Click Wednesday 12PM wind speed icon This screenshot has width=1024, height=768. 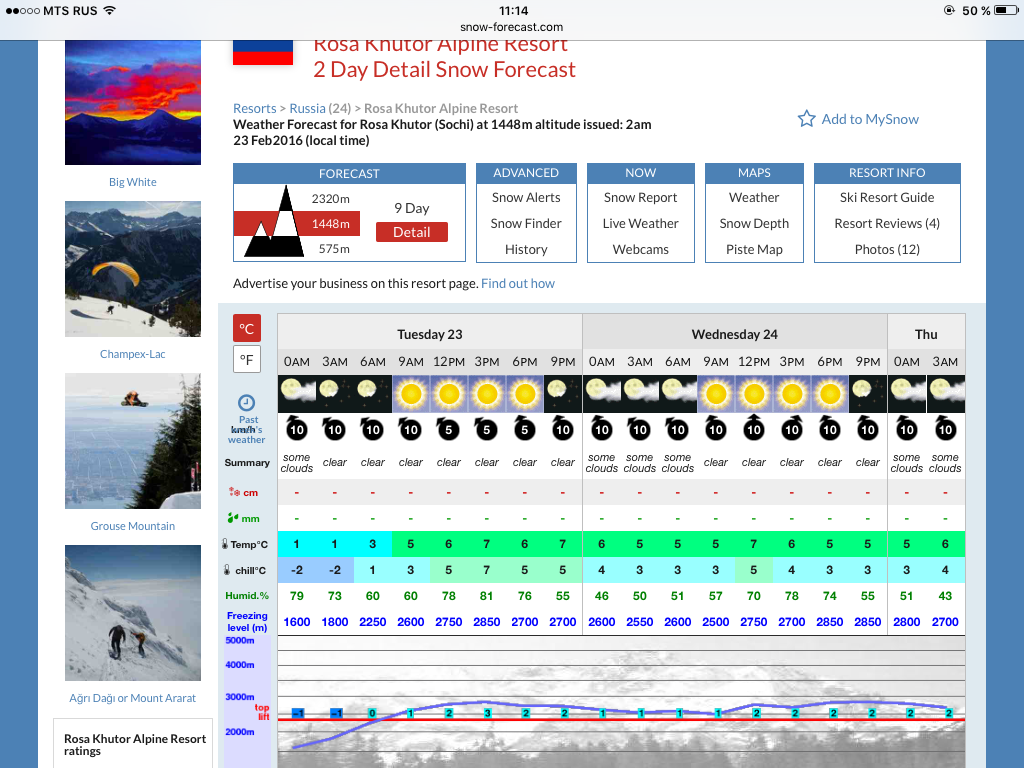click(x=754, y=428)
